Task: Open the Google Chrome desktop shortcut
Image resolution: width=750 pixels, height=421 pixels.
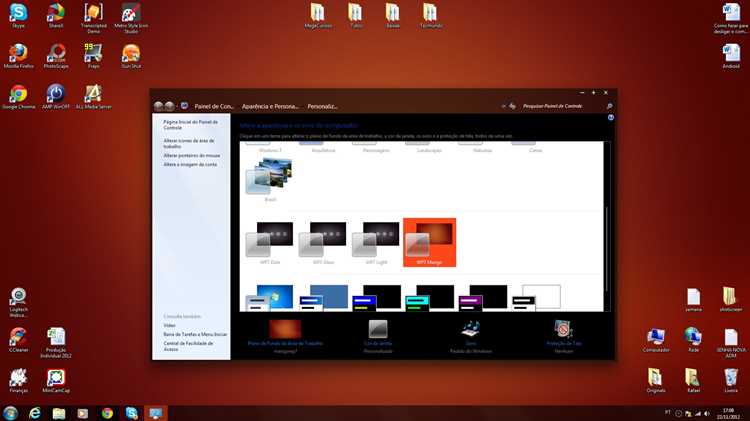Action: pos(18,97)
